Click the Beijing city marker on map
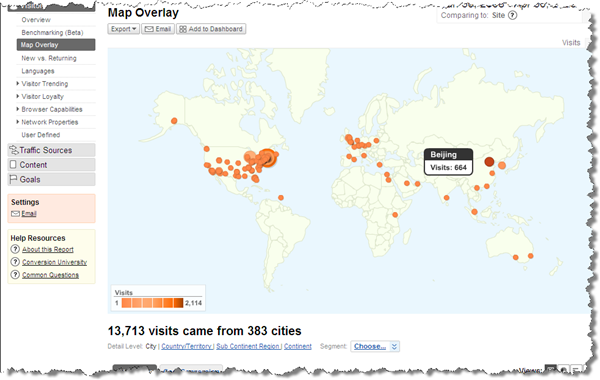Screen dimensions: 600x380 (x=489, y=161)
